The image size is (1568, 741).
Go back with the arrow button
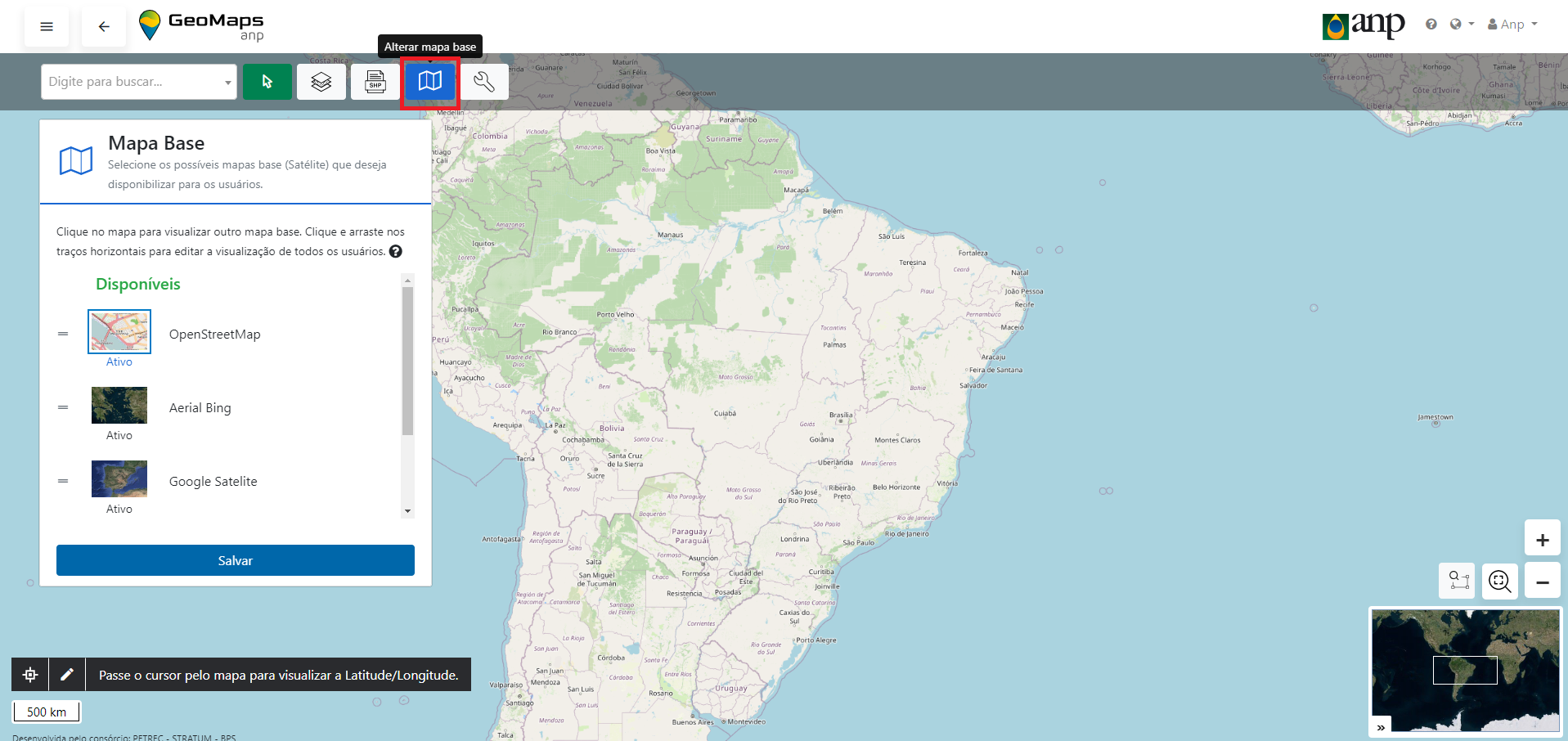click(104, 27)
